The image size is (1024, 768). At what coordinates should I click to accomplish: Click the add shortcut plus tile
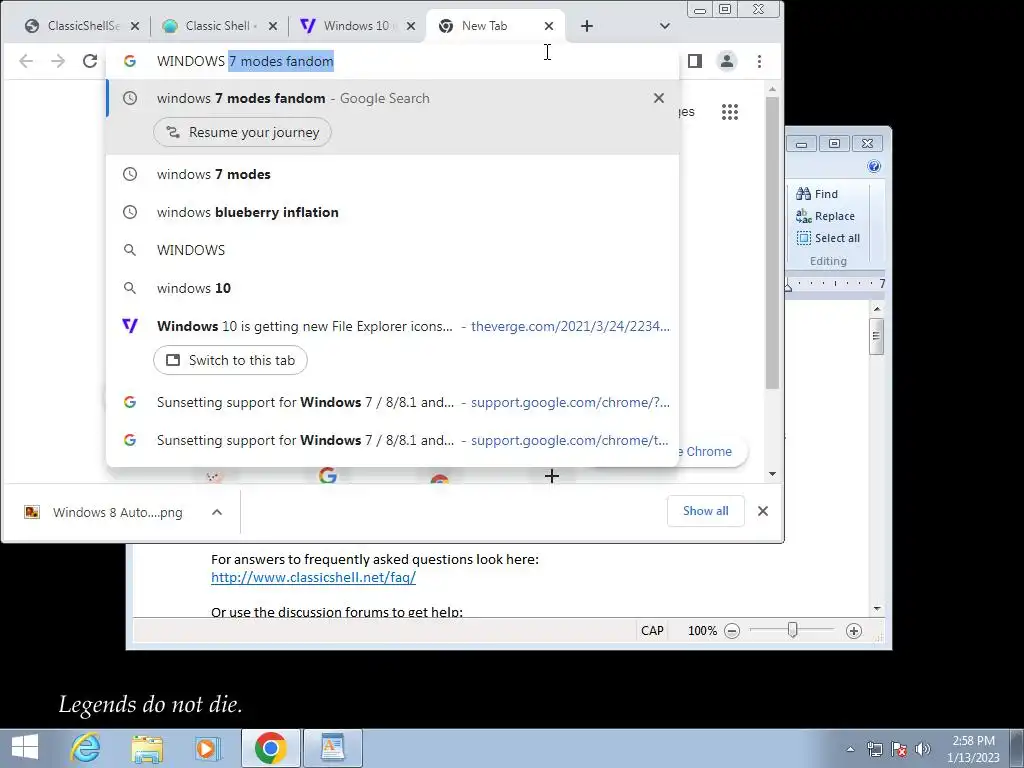point(552,476)
